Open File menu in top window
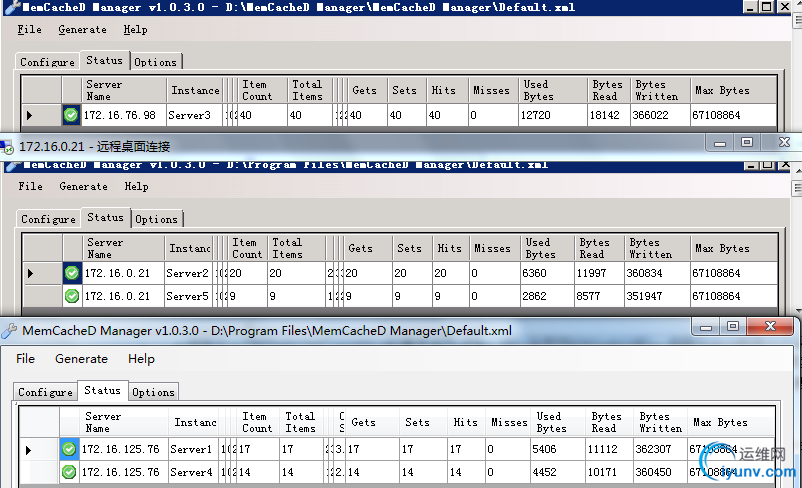The height and width of the screenshot is (488, 802). (x=30, y=30)
